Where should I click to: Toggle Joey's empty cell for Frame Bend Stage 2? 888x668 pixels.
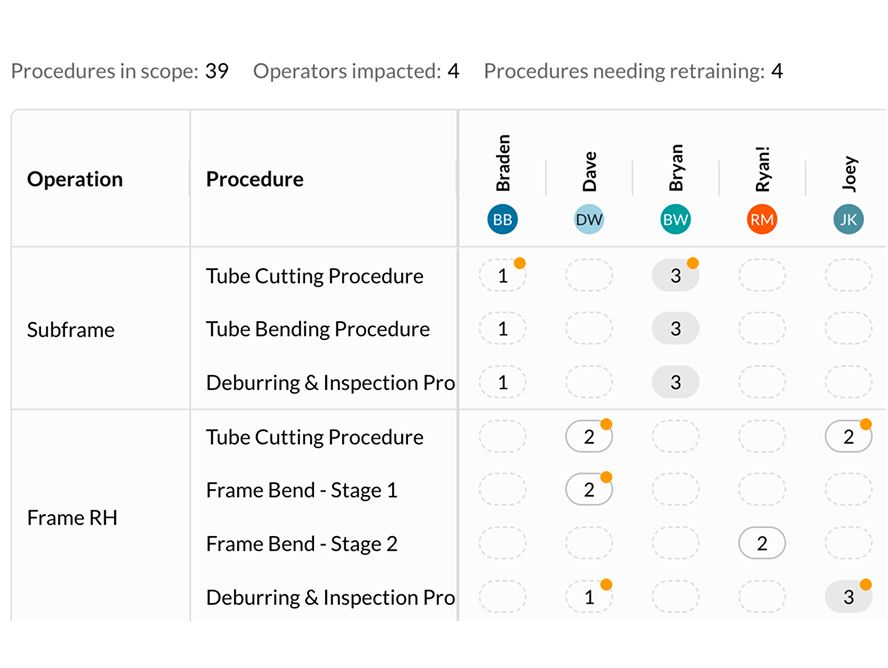point(848,543)
